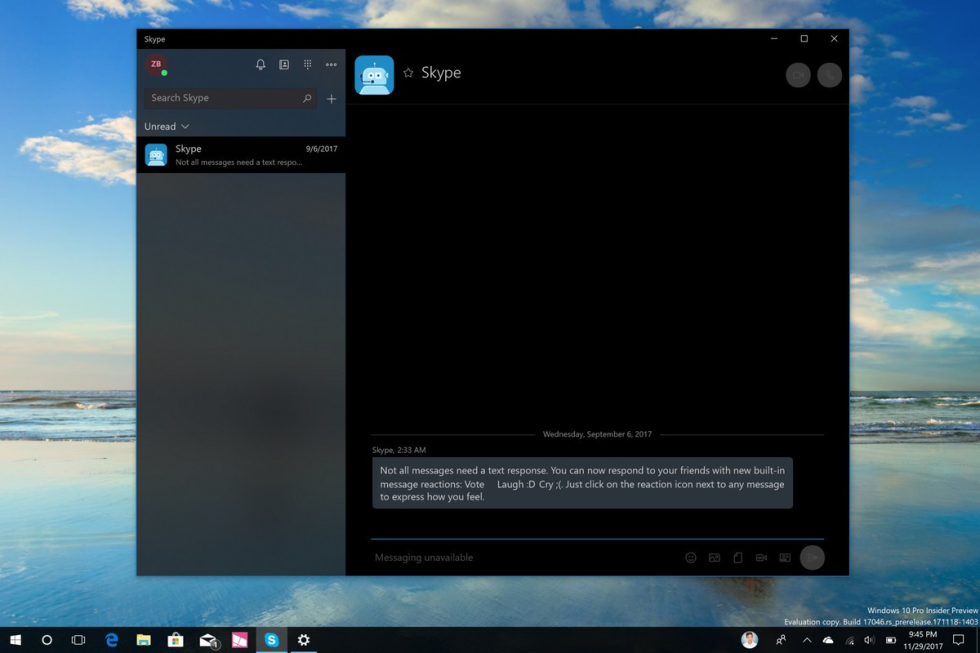980x653 pixels.
Task: Open the notifications bell in Skype
Action: tap(260, 65)
